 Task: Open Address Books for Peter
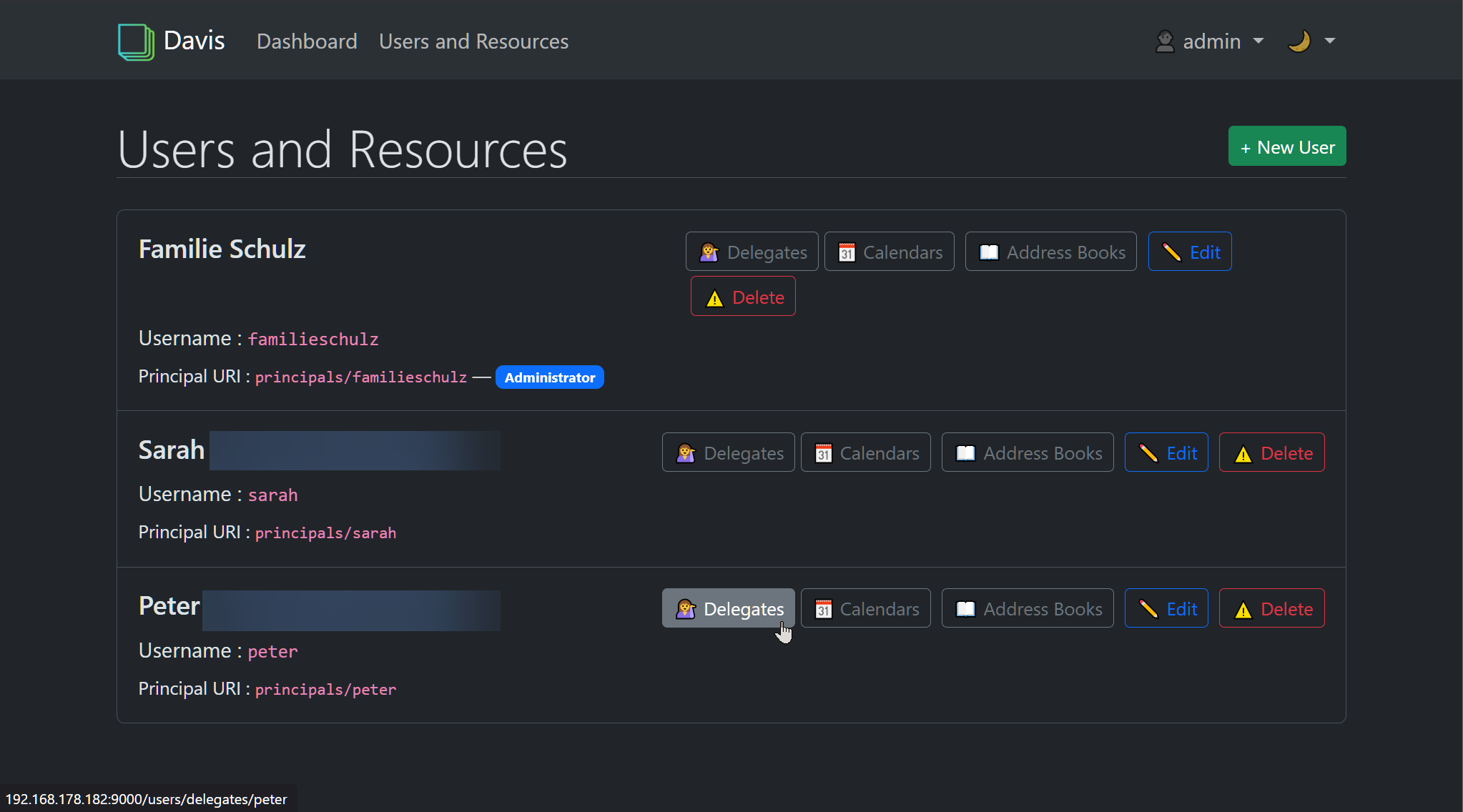click(1028, 608)
